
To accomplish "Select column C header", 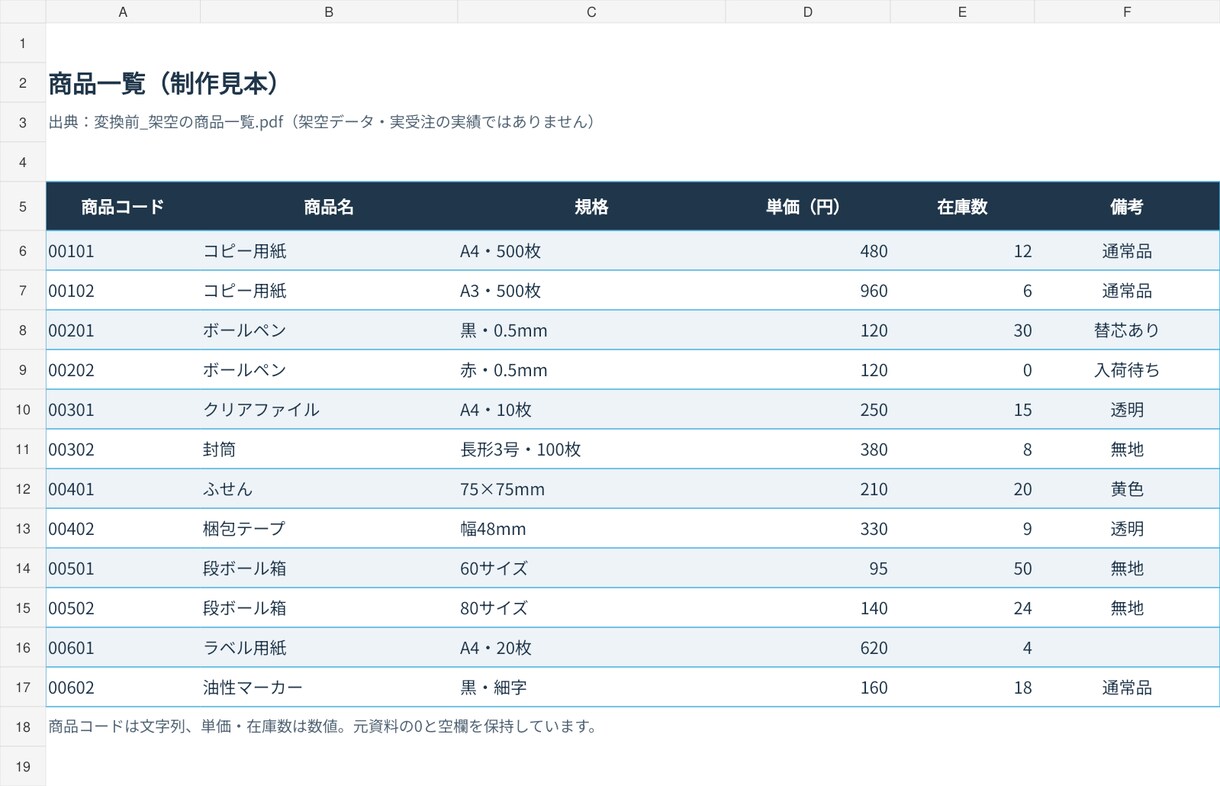I will tap(591, 12).
